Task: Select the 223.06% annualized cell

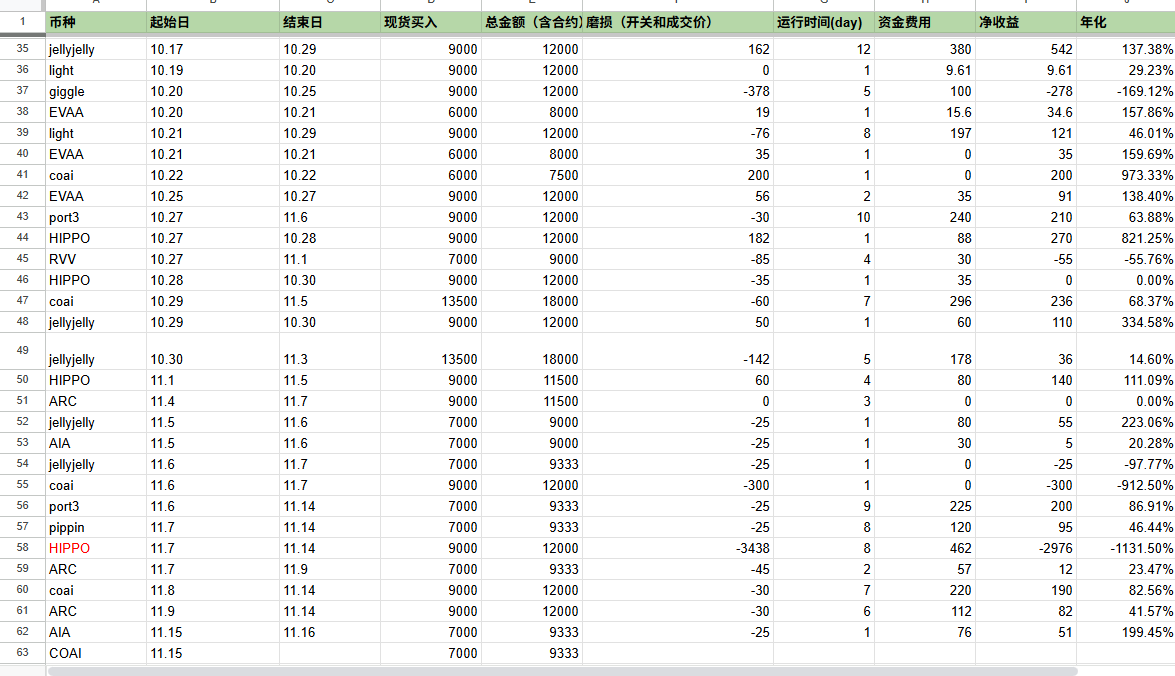Action: (1126, 422)
